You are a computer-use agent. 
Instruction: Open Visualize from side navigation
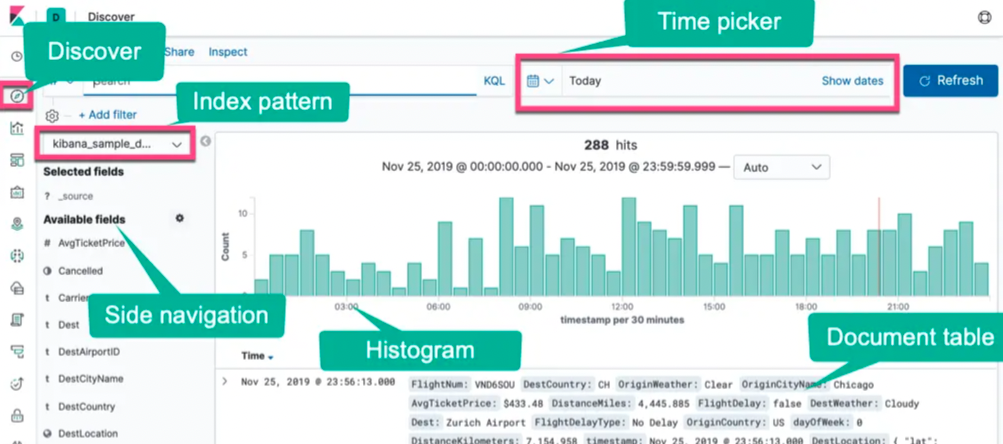pos(17,128)
